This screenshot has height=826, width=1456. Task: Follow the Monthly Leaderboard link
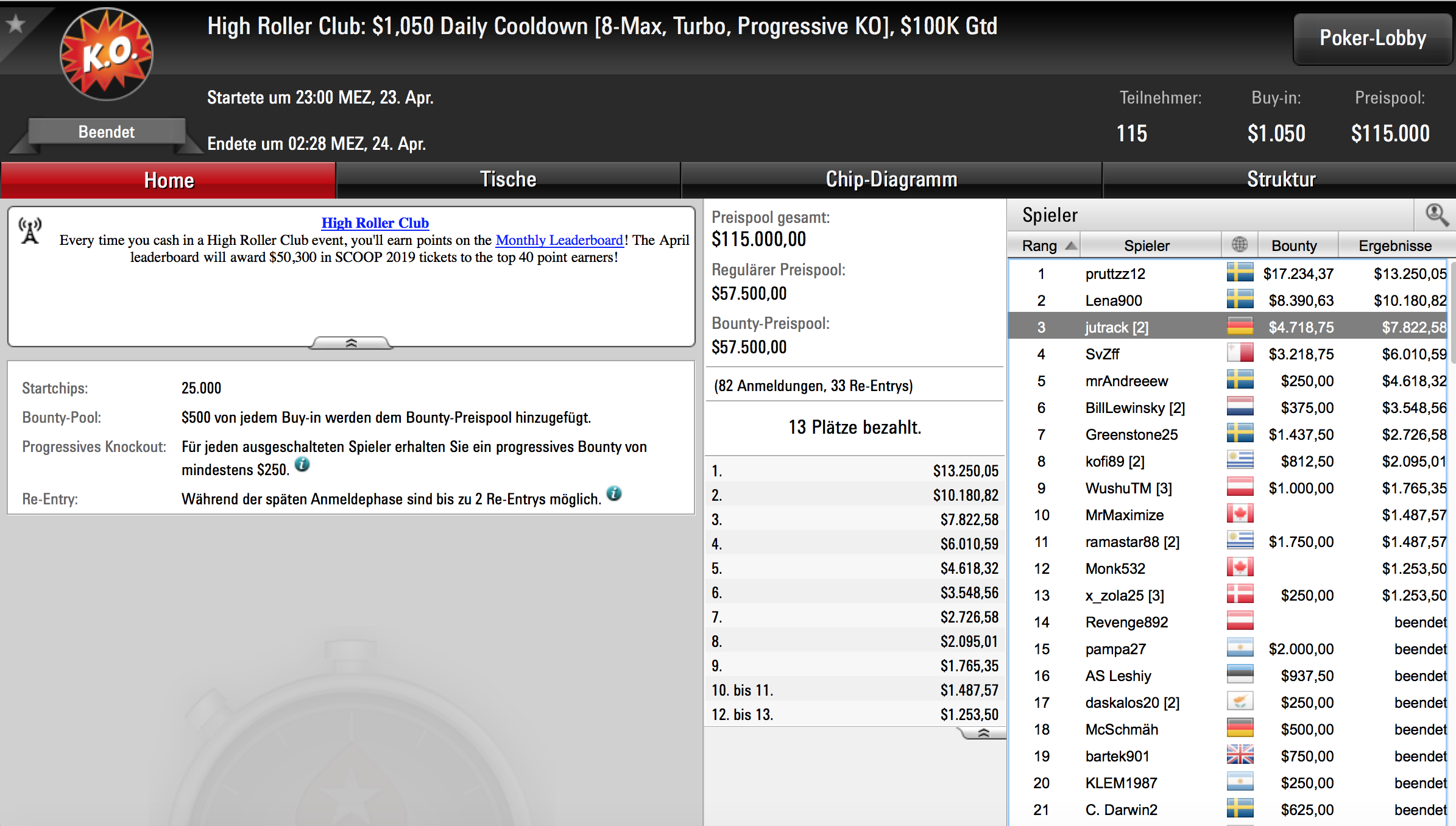pyautogui.click(x=559, y=240)
